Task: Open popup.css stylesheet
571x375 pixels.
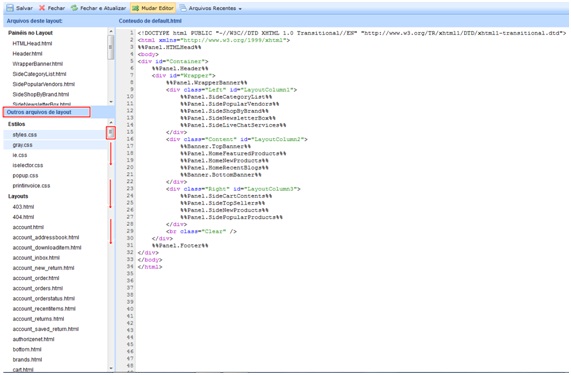Action: point(25,175)
